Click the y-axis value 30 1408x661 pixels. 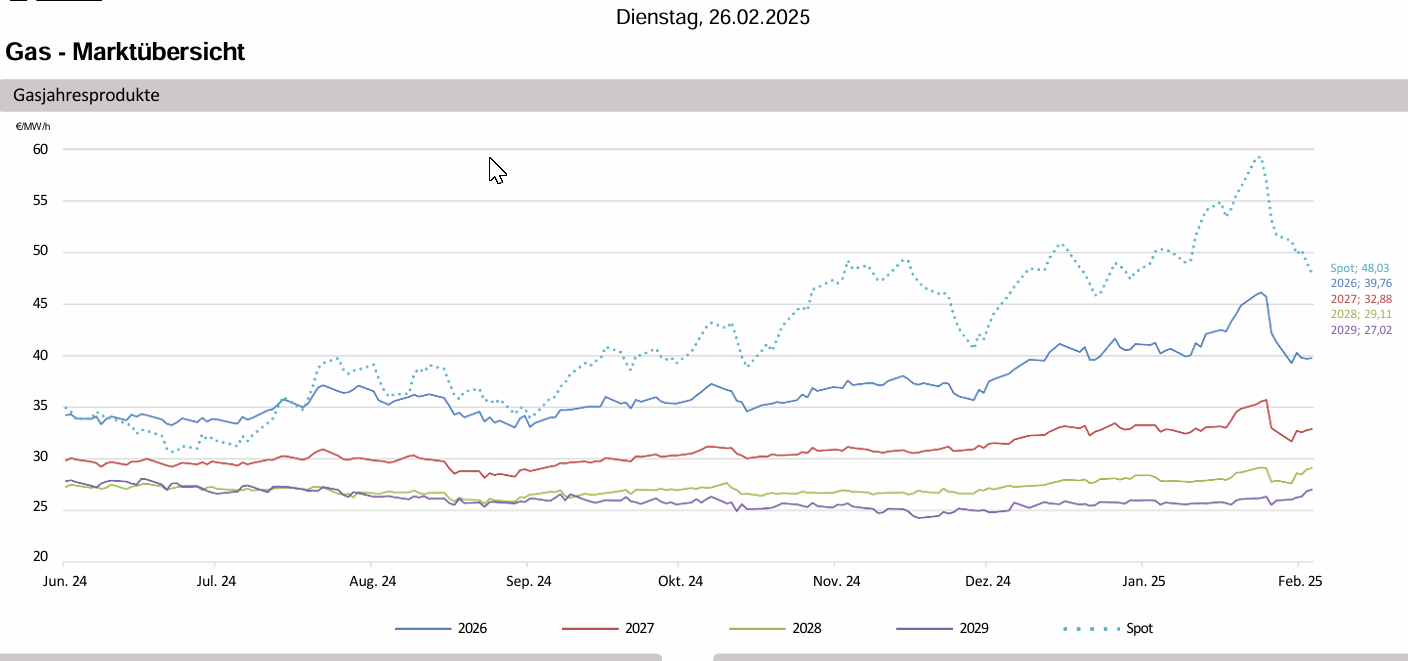pos(41,457)
